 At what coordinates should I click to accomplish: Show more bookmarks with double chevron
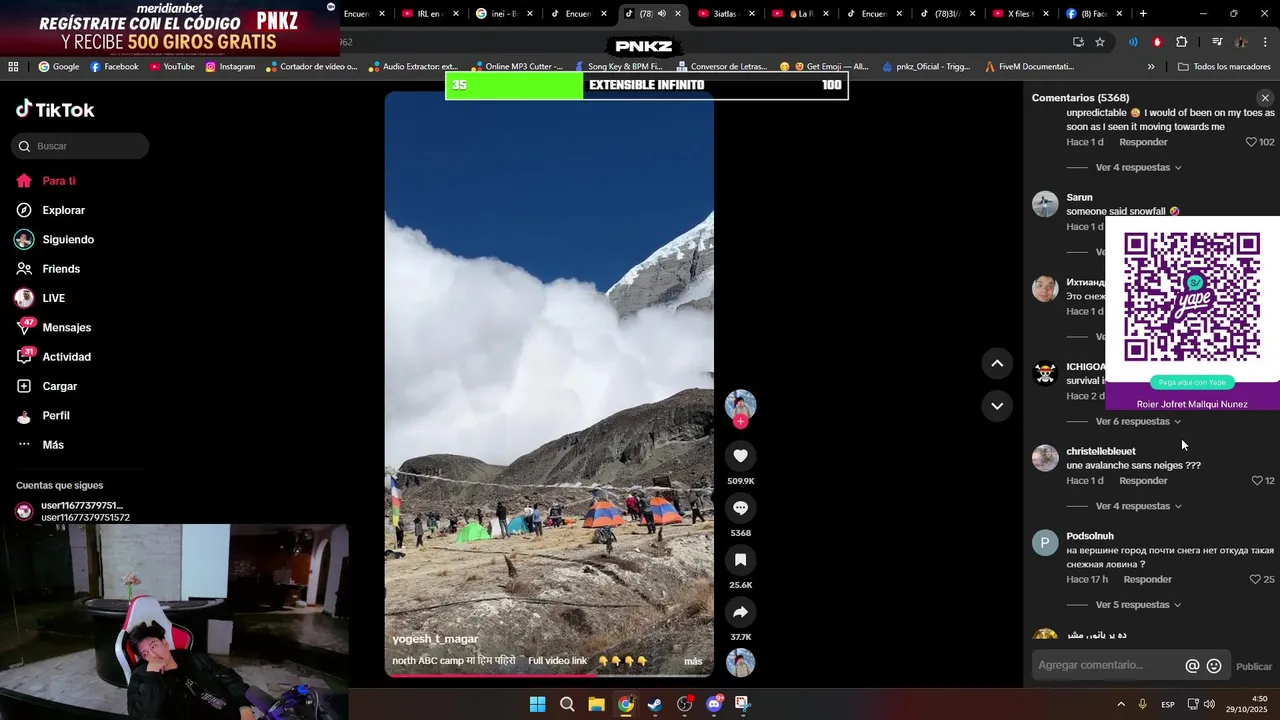point(1151,67)
